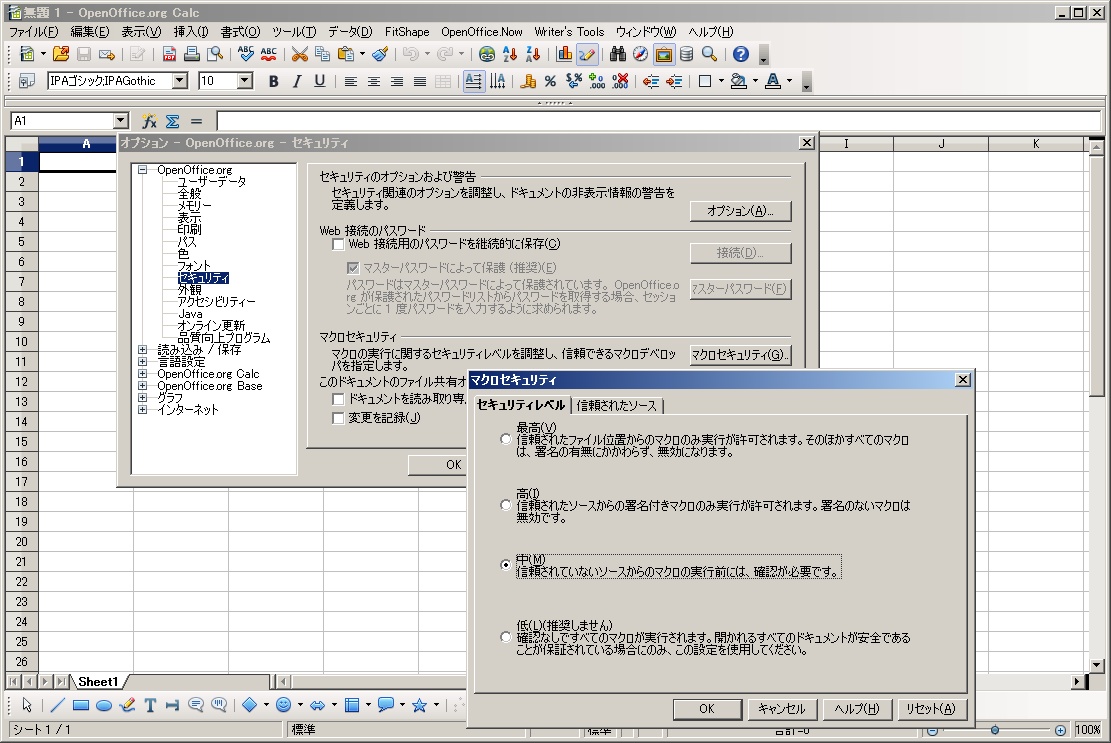Open Find & Replace binoculars icon
This screenshot has height=743, width=1111.
pyautogui.click(x=618, y=54)
